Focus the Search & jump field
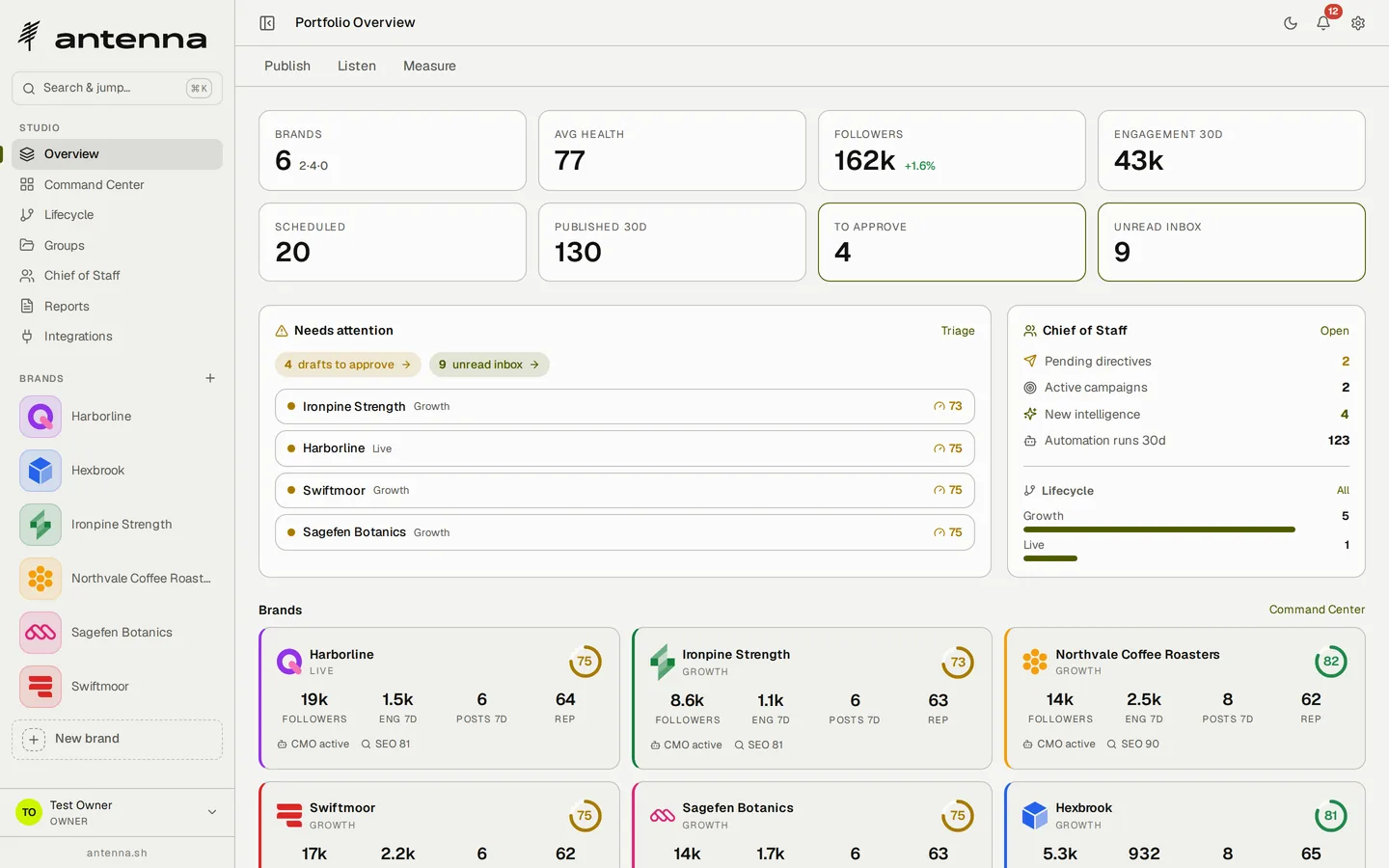The width and height of the screenshot is (1389, 868). pyautogui.click(x=117, y=88)
